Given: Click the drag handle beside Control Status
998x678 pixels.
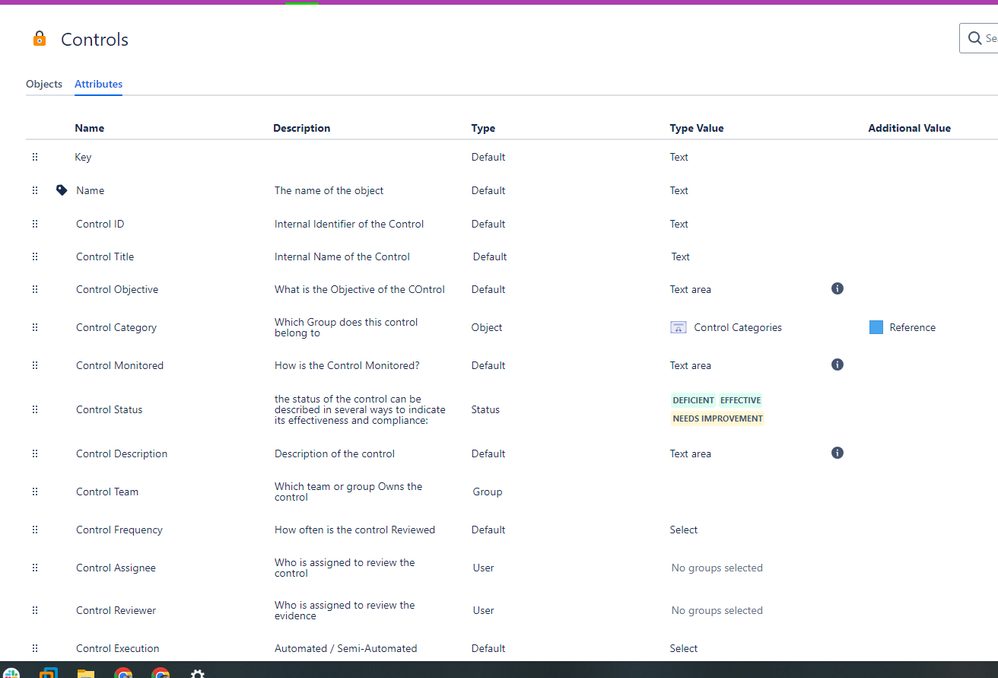Looking at the screenshot, I should (34, 409).
